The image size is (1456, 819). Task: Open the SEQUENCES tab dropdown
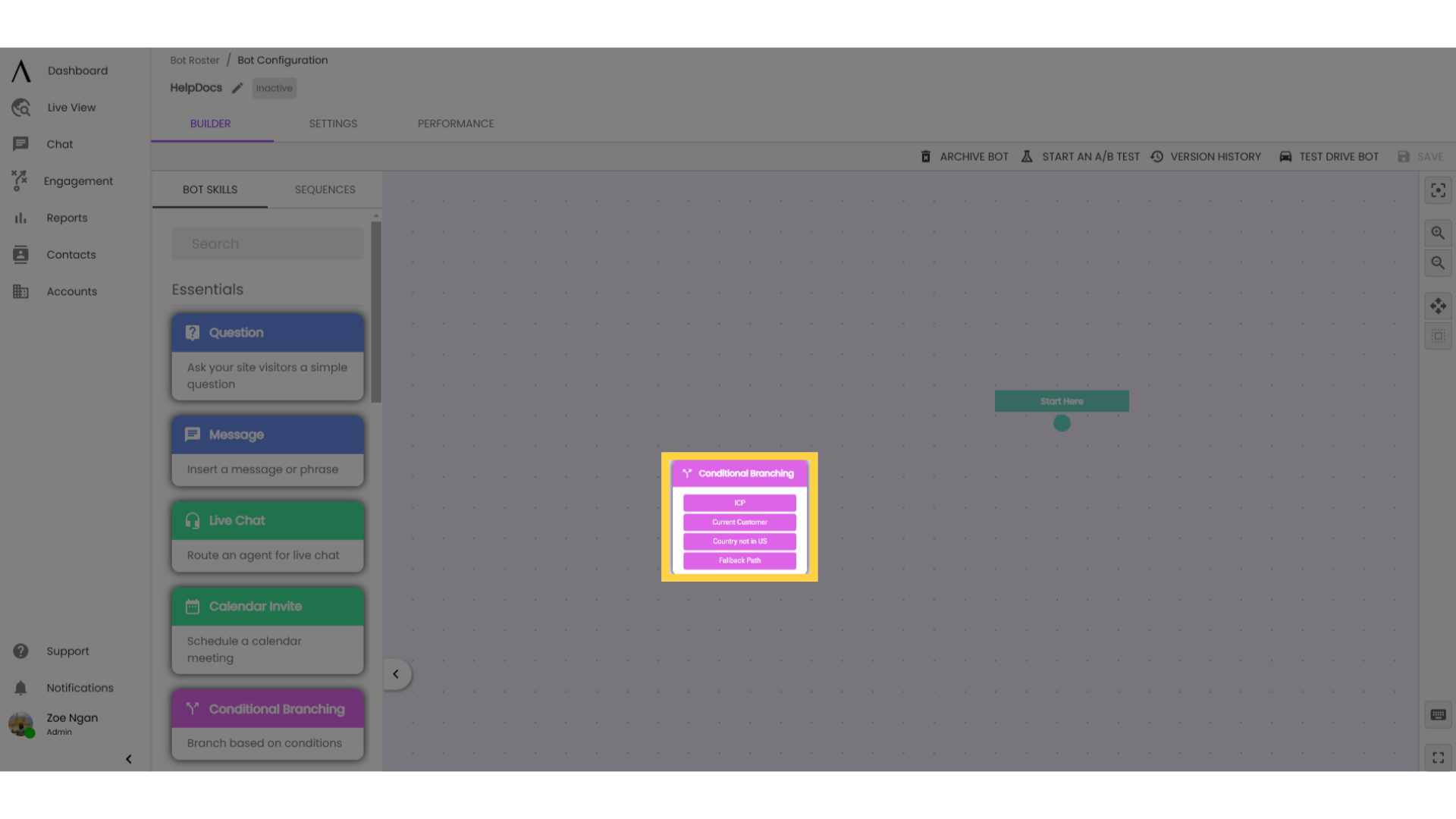point(325,189)
